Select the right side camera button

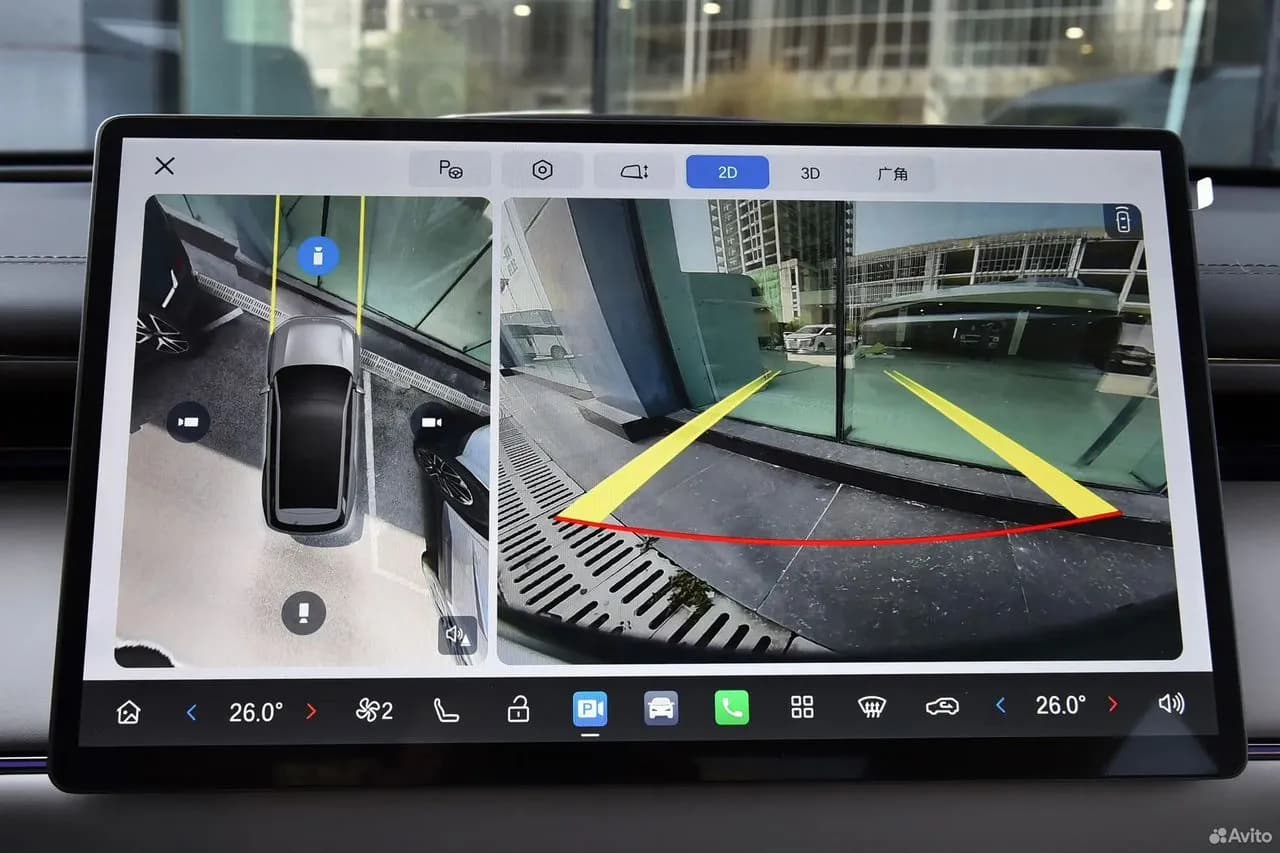(x=431, y=422)
